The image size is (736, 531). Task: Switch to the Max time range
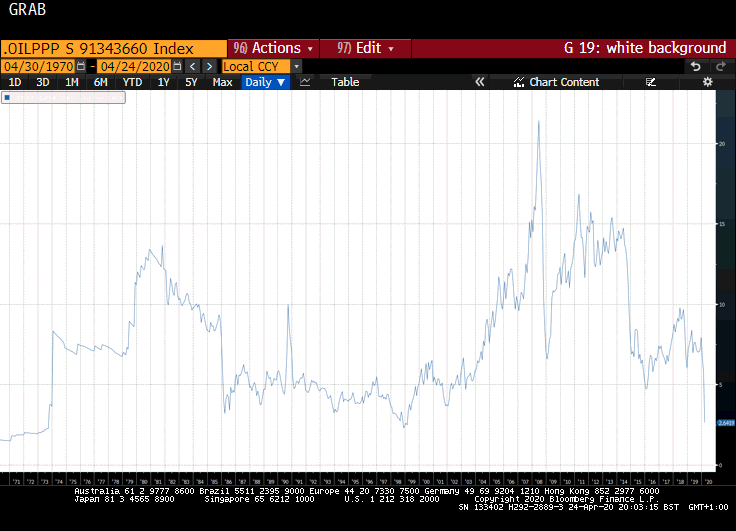point(223,82)
